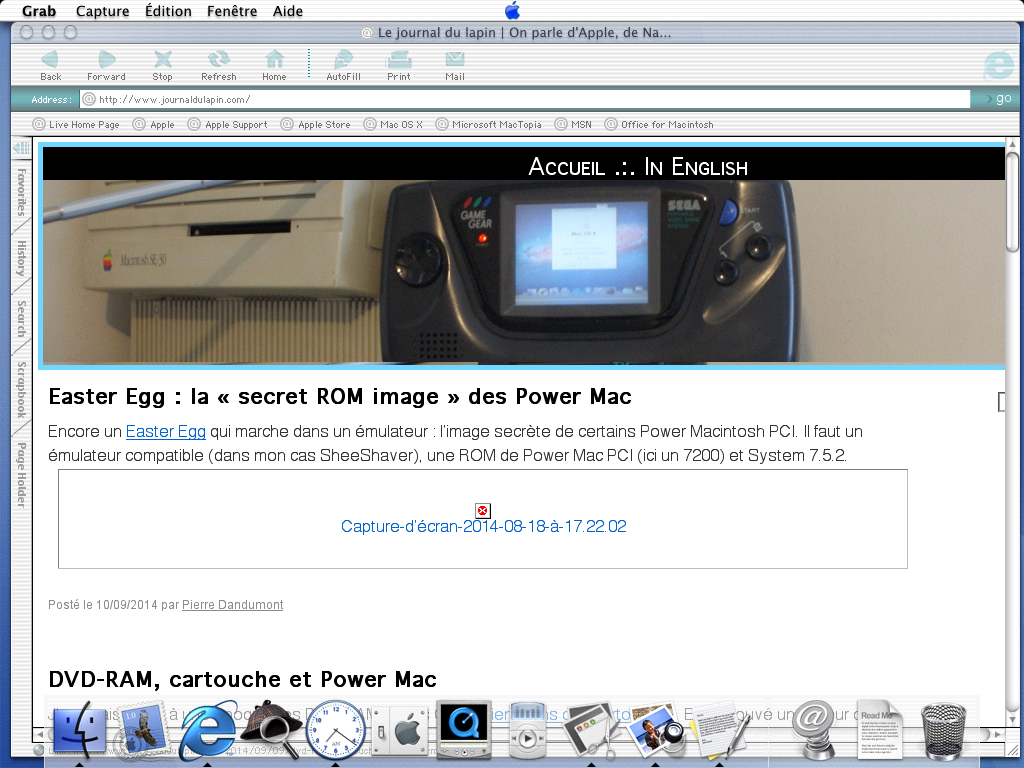Open the Favorites sidebar tab
Viewport: 1024px width, 768px height.
point(22,192)
